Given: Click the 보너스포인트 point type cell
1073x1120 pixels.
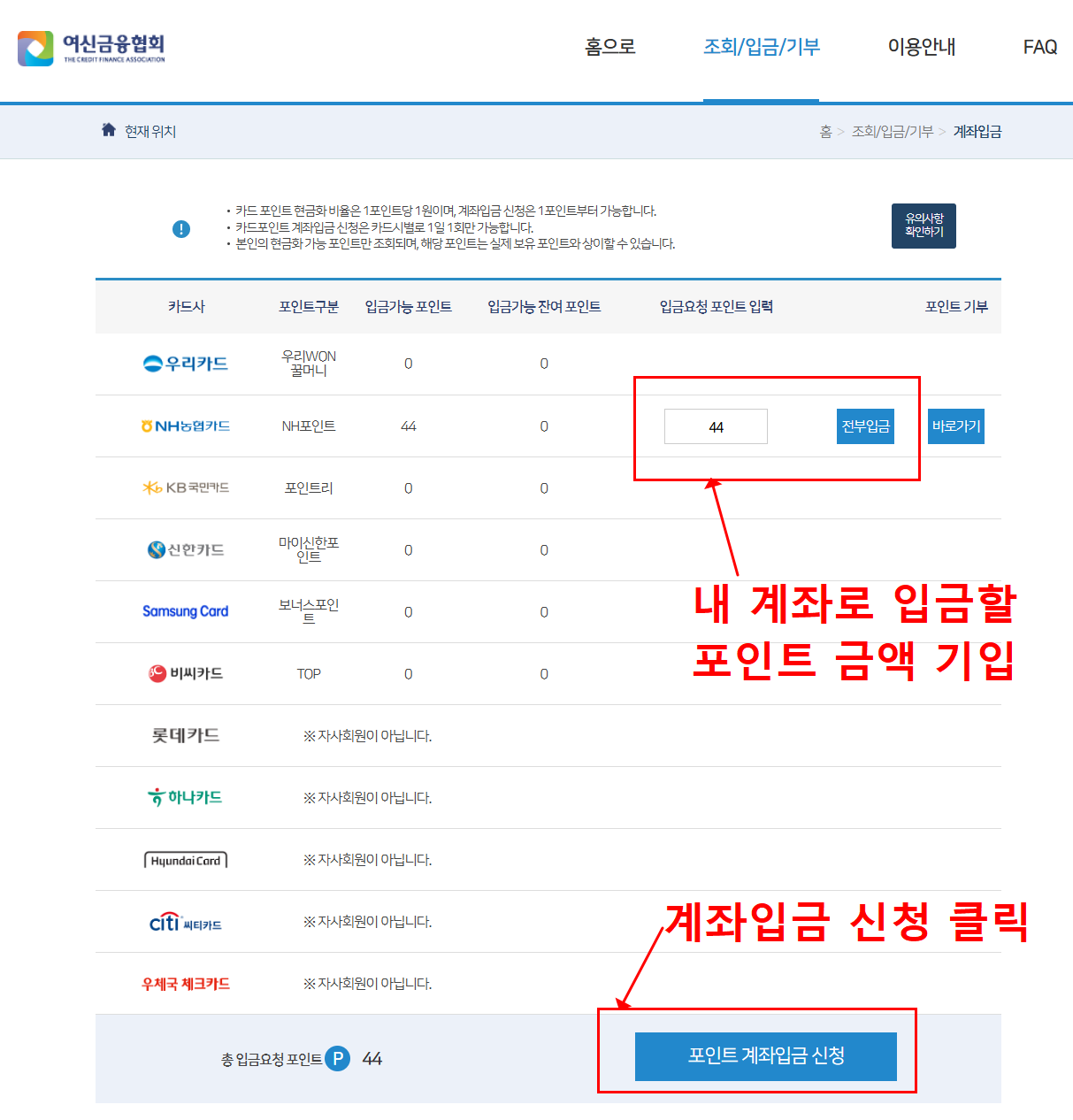Looking at the screenshot, I should pos(309,611).
